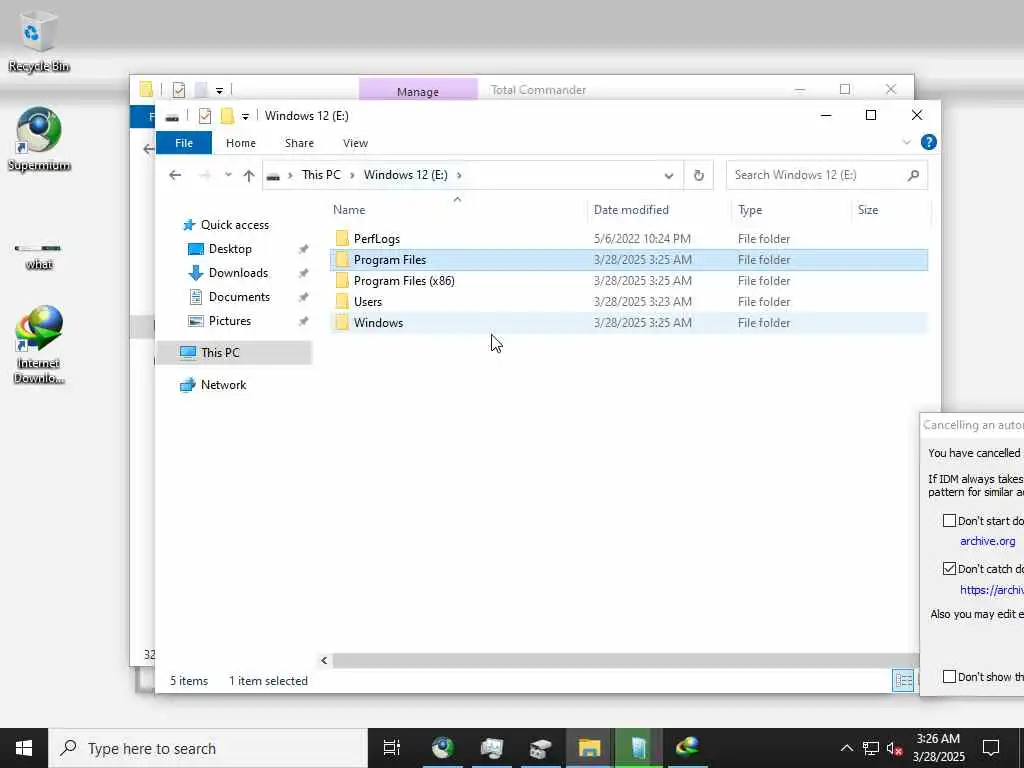This screenshot has height=768, width=1024.
Task: Select the Program Files folder
Action: [x=628, y=260]
